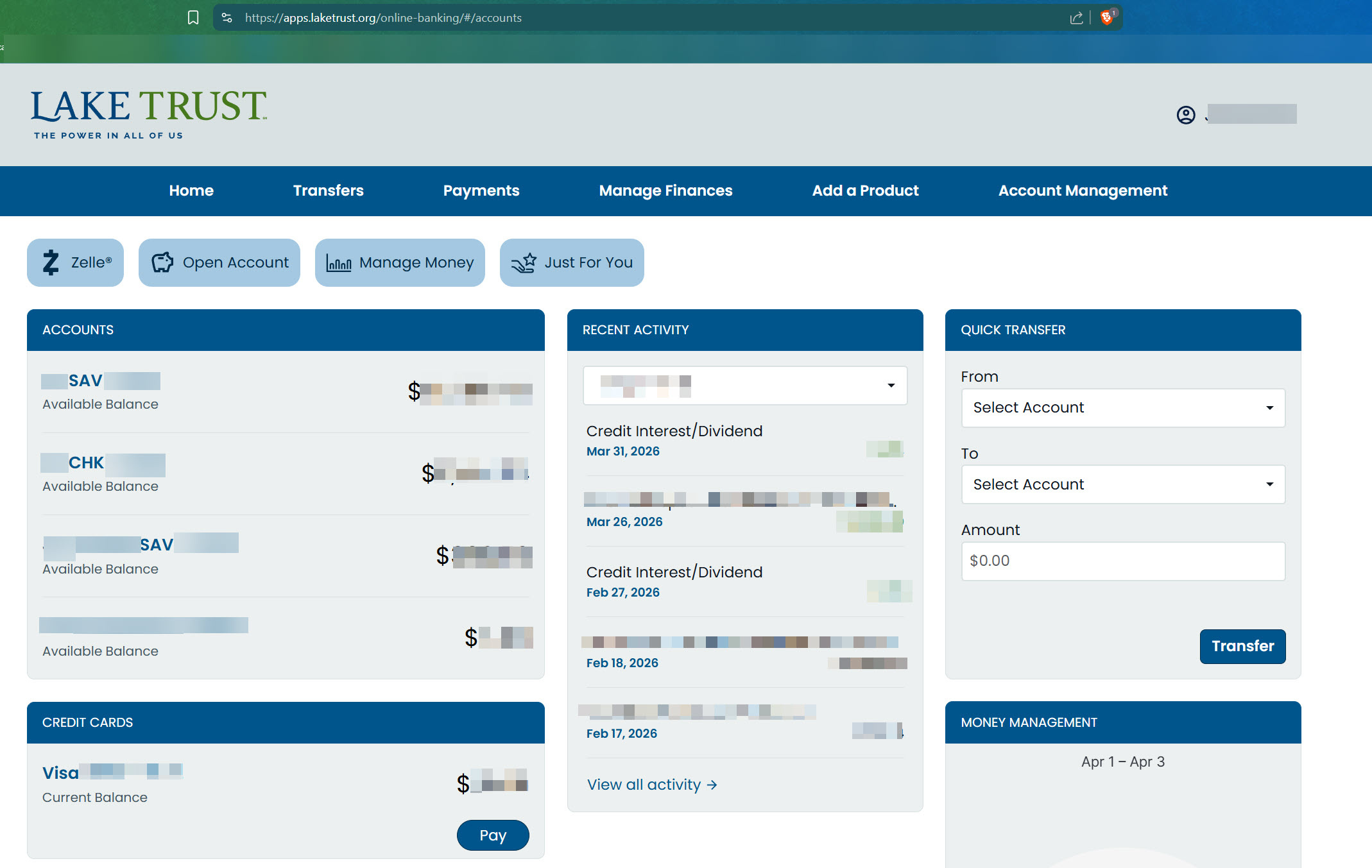1372x868 pixels.
Task: Select the Feb 18, 2026 transaction
Action: coord(745,652)
